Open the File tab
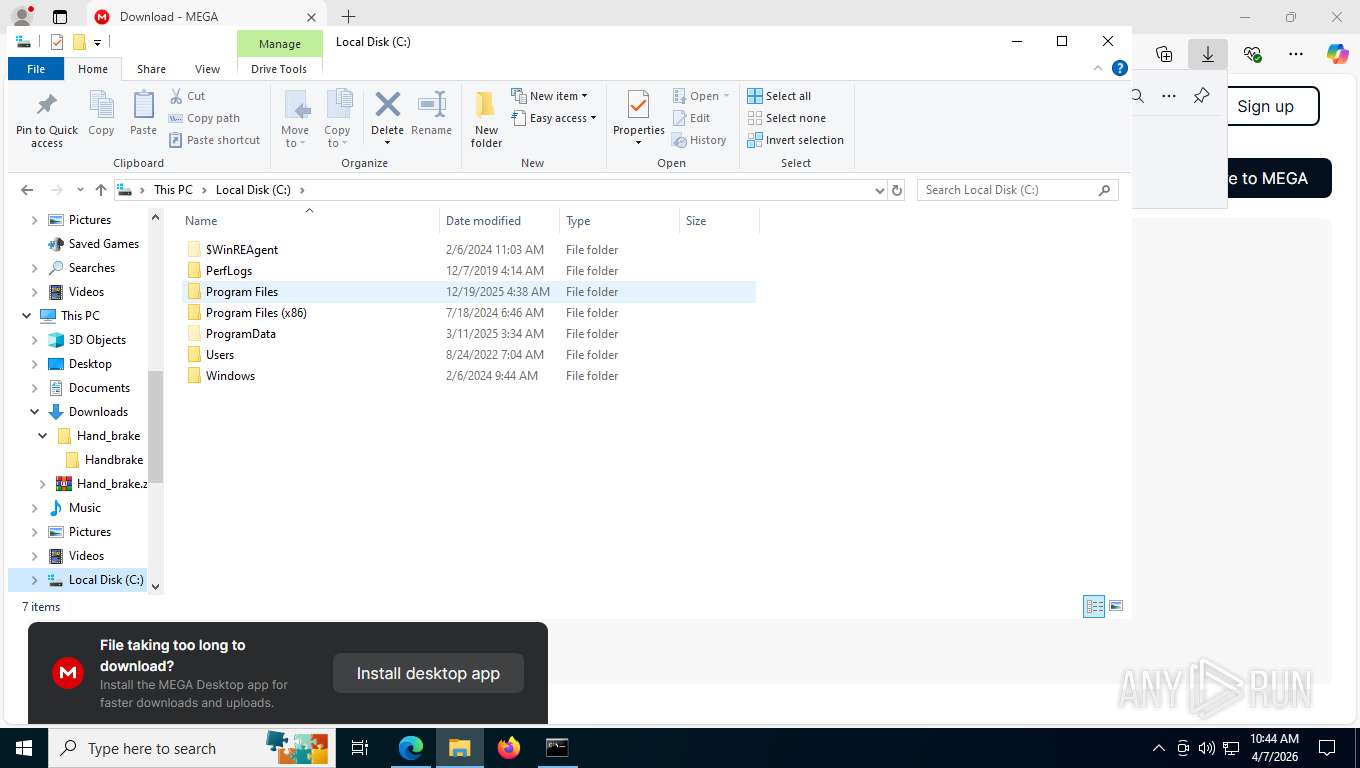Image resolution: width=1360 pixels, height=768 pixels. [x=36, y=69]
